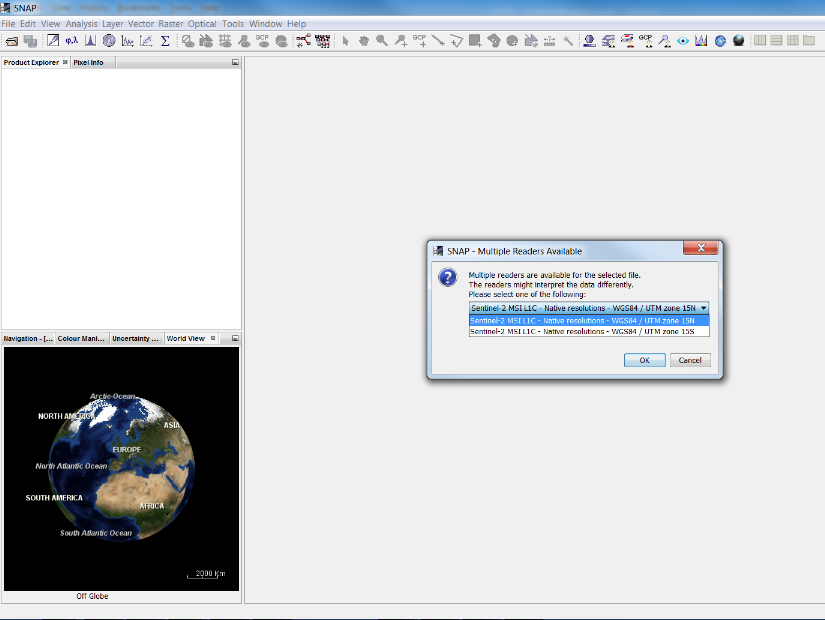Minimize the Product Explorer panel group

(x=235, y=62)
